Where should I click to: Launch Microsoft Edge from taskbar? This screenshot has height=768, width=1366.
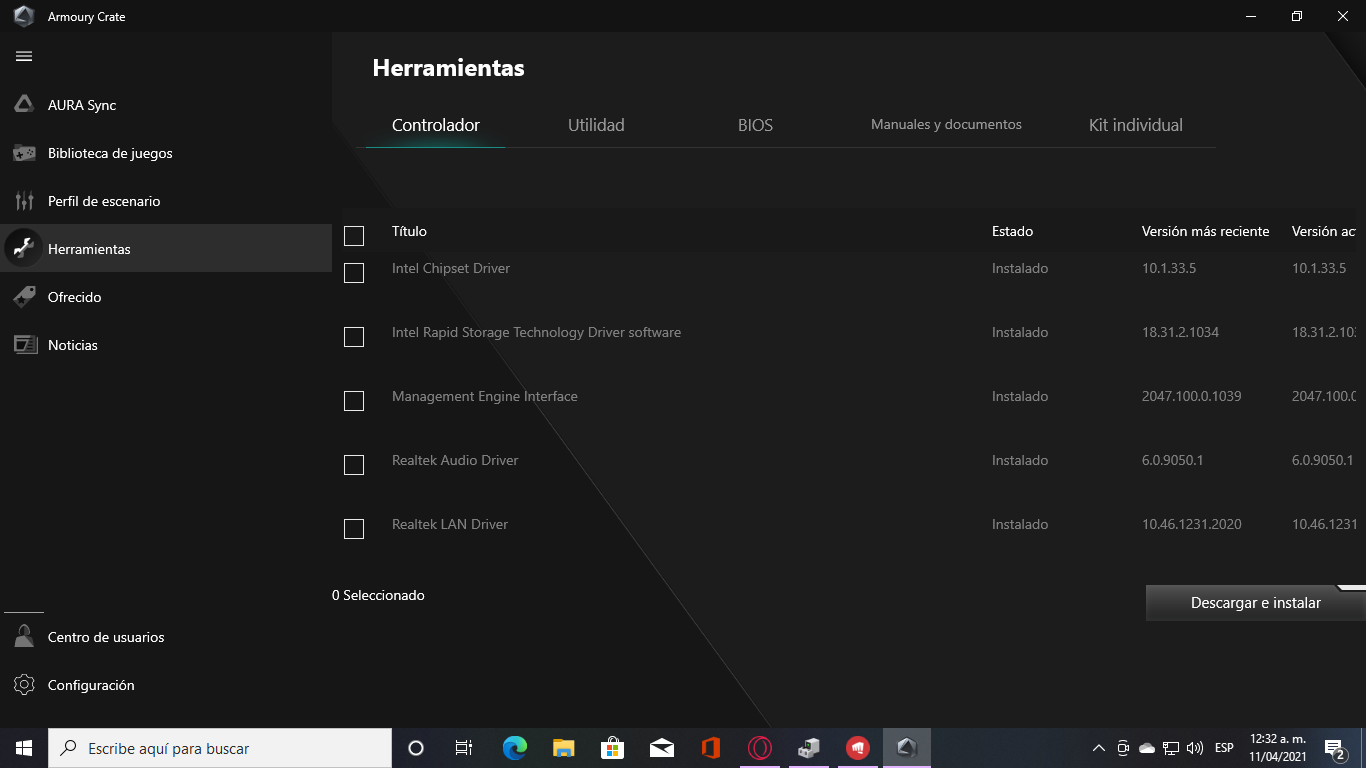pos(514,748)
